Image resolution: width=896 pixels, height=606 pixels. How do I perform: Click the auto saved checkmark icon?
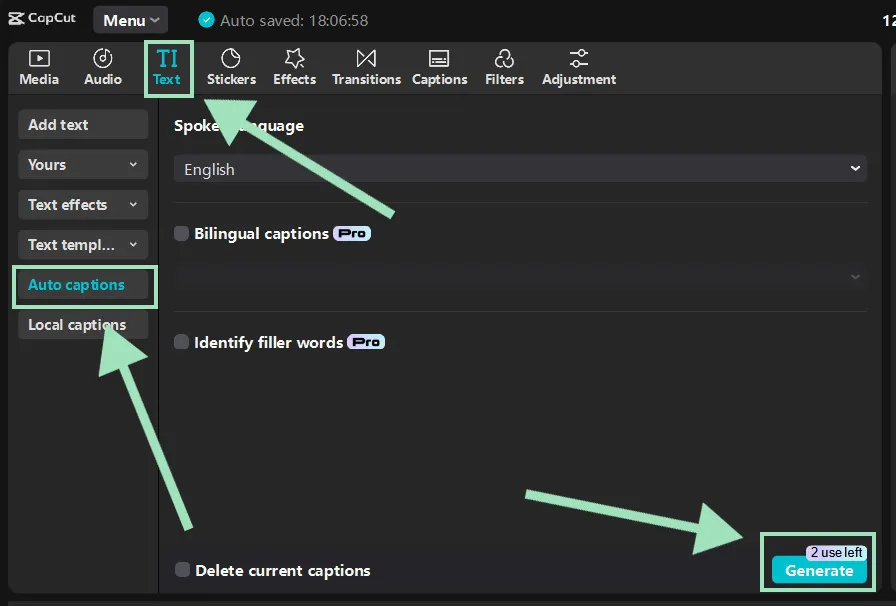coord(206,20)
